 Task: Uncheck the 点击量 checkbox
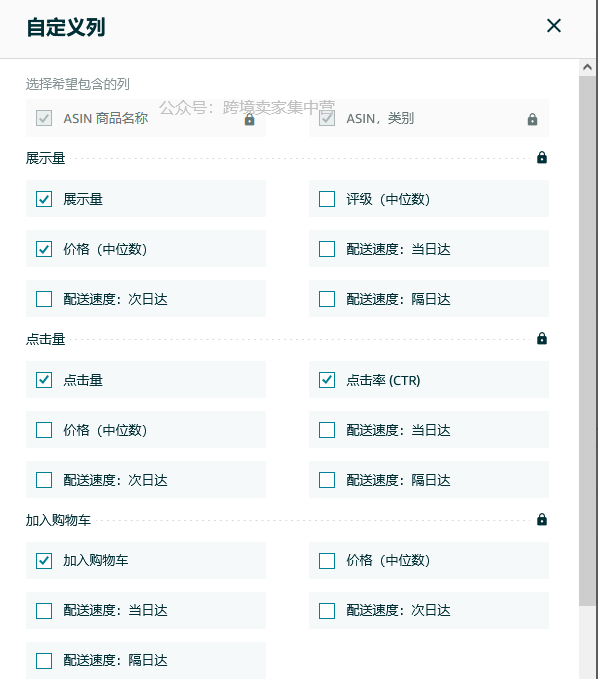pyautogui.click(x=44, y=380)
